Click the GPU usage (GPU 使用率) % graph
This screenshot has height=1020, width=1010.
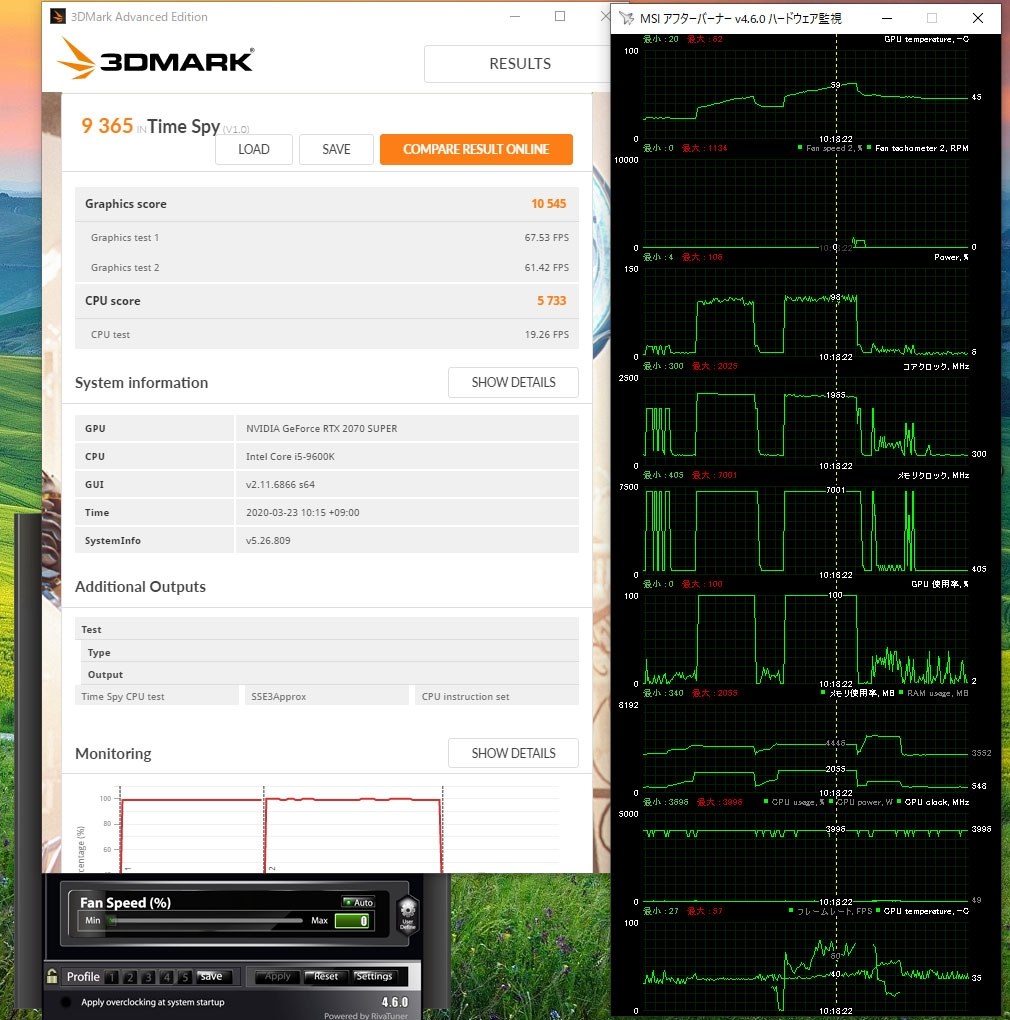[x=806, y=639]
